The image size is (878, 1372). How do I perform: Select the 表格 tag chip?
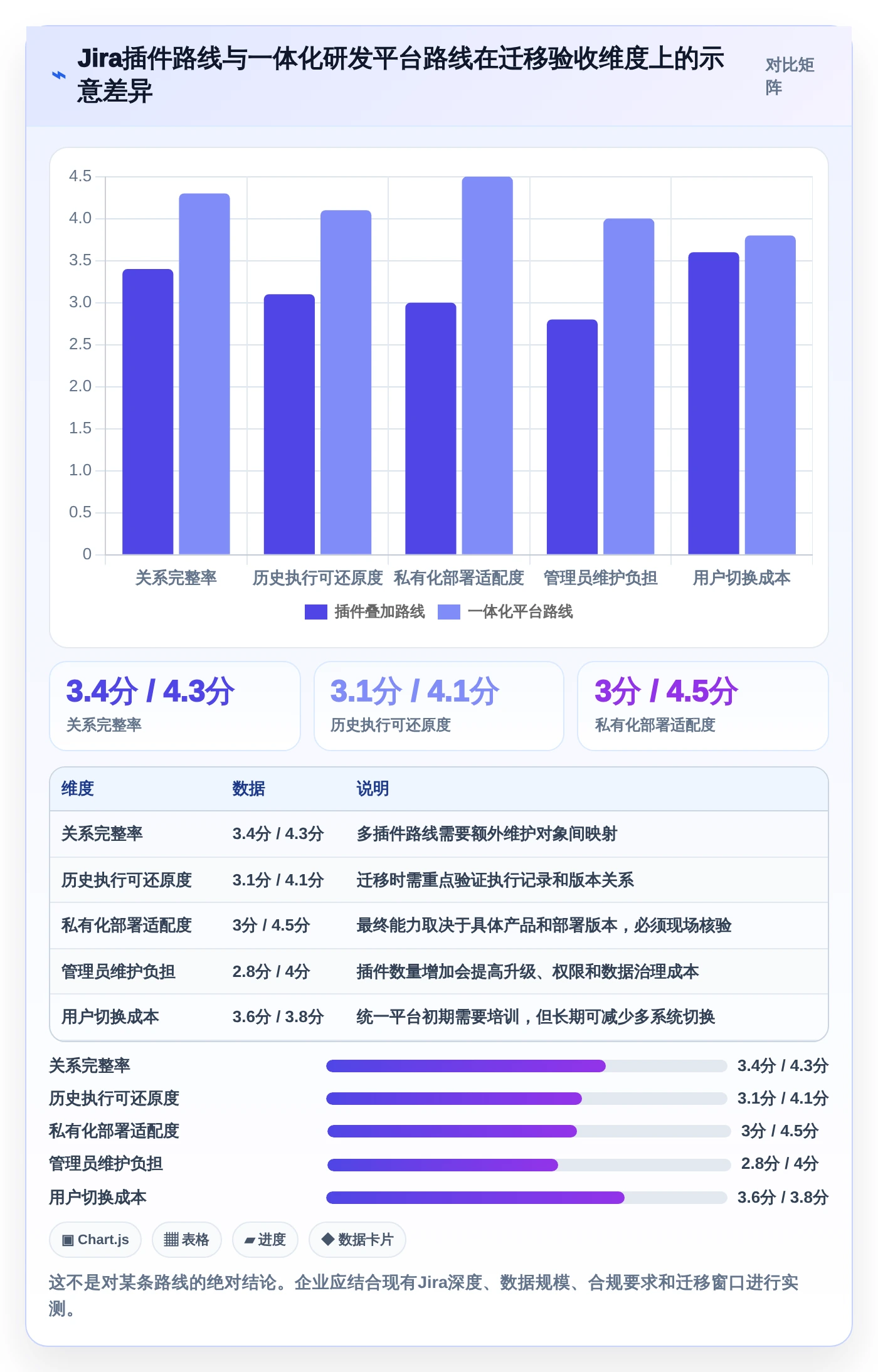[186, 1240]
